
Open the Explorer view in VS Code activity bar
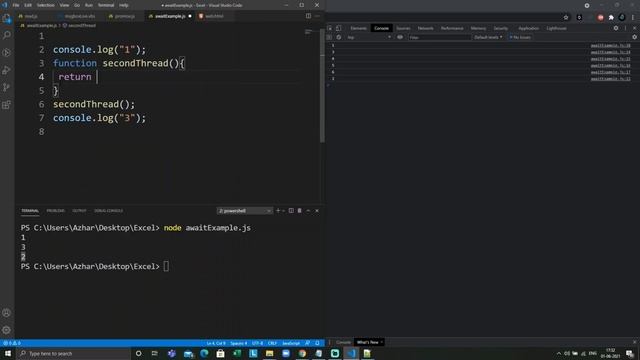pyautogui.click(x=7, y=19)
